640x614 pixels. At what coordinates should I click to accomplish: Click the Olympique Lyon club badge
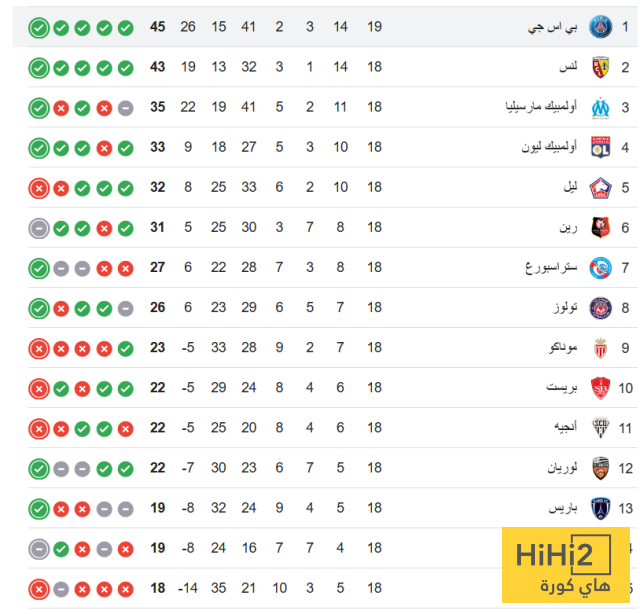[x=601, y=147]
